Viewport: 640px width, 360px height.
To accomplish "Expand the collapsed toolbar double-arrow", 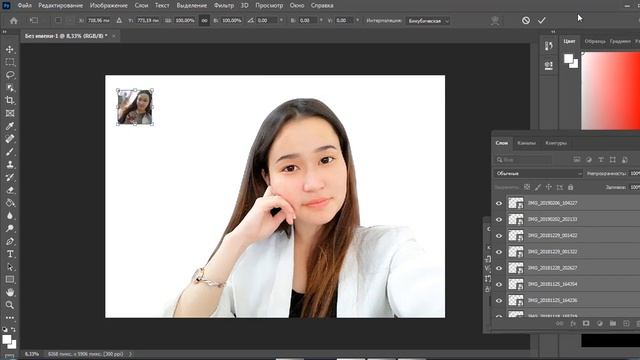I will [x=4, y=32].
